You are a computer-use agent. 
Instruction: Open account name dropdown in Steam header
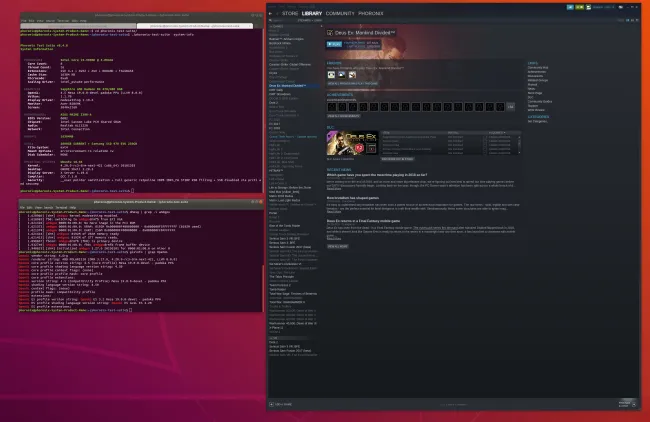pos(603,7)
